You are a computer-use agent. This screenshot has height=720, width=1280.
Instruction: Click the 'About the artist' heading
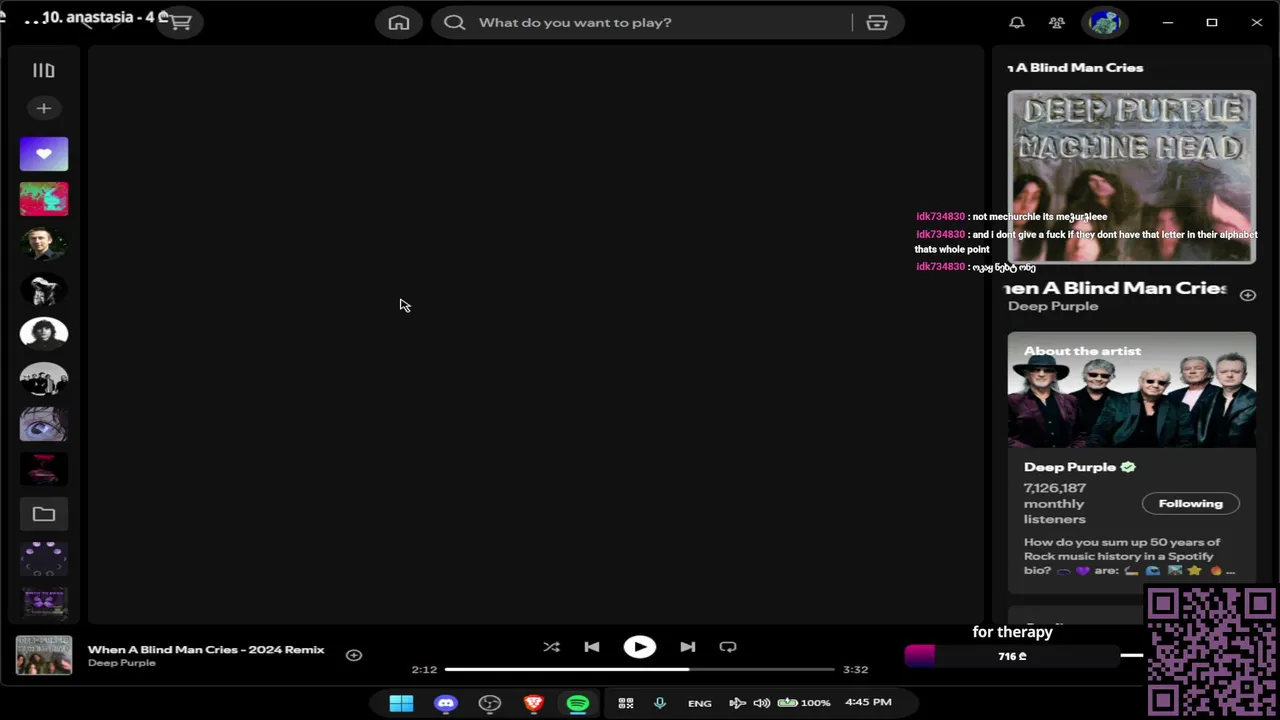[x=1083, y=351]
